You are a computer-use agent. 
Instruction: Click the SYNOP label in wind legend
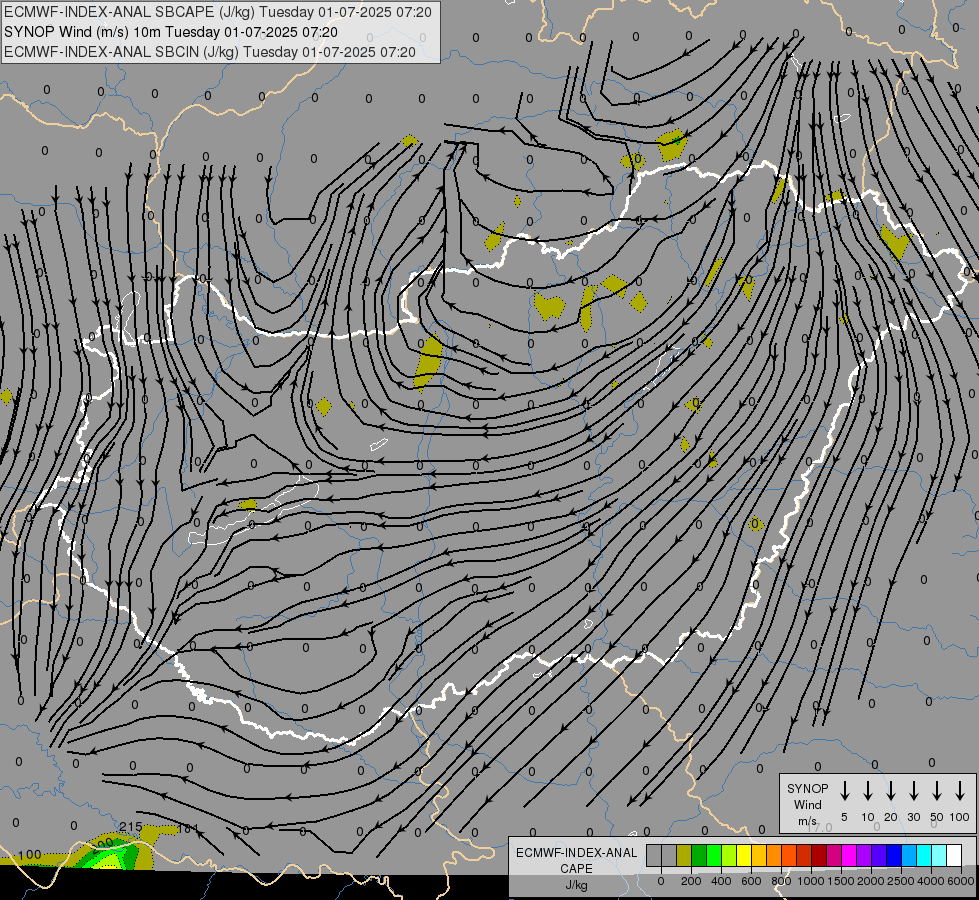(807, 788)
